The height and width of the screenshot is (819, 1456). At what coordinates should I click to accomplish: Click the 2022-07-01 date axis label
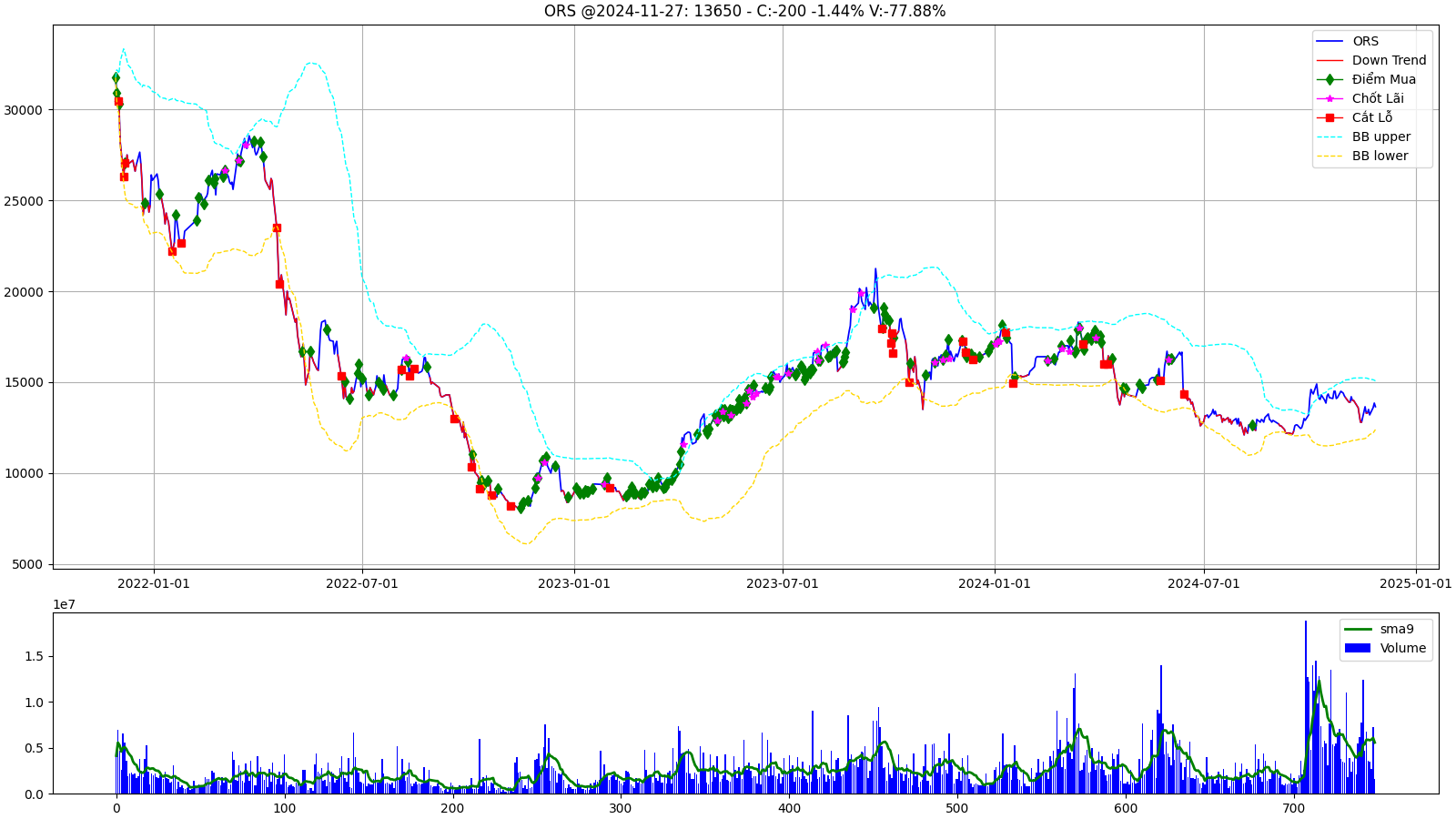click(362, 583)
